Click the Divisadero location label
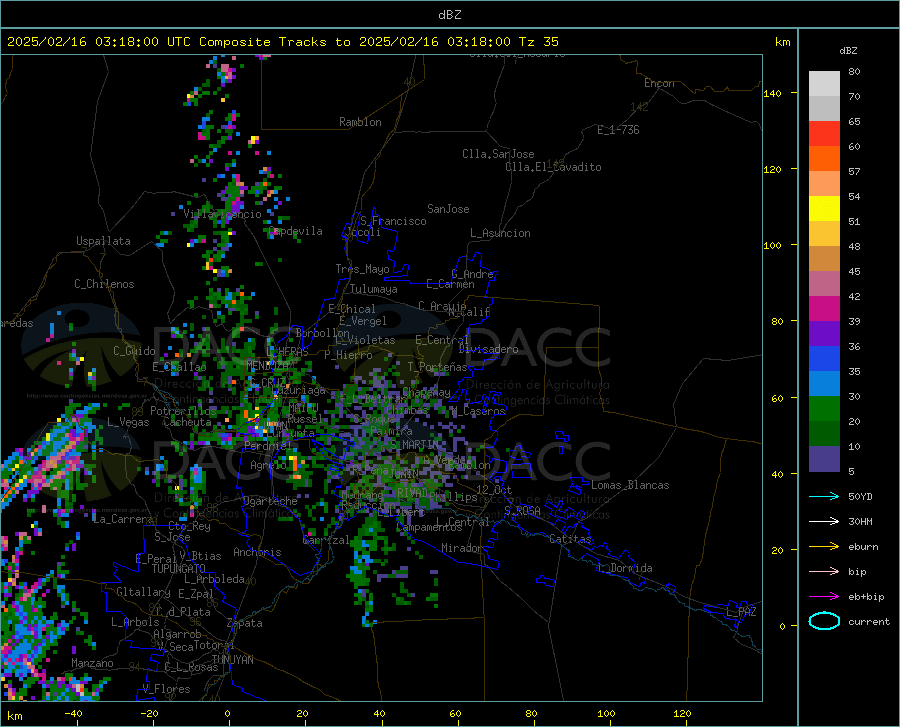Viewport: 900px width, 727px height. click(x=488, y=349)
